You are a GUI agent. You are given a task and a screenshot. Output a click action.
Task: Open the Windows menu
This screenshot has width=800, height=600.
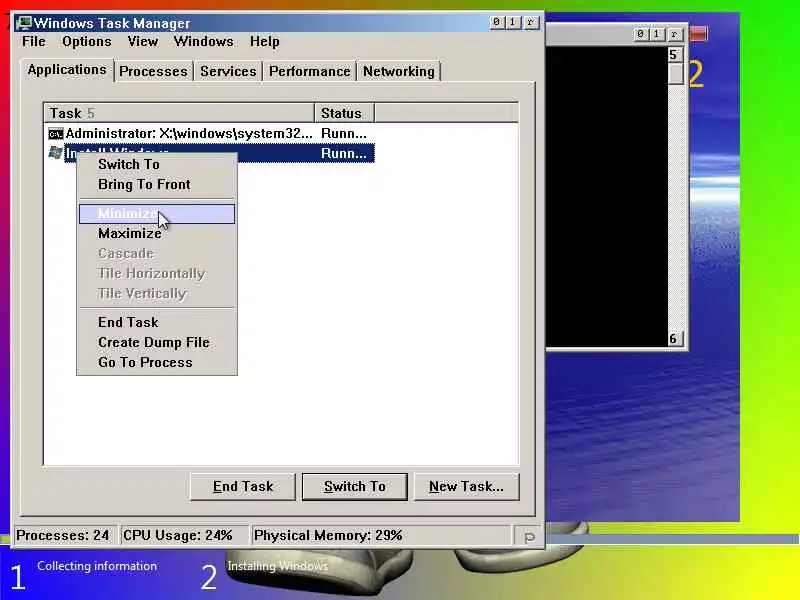[204, 41]
